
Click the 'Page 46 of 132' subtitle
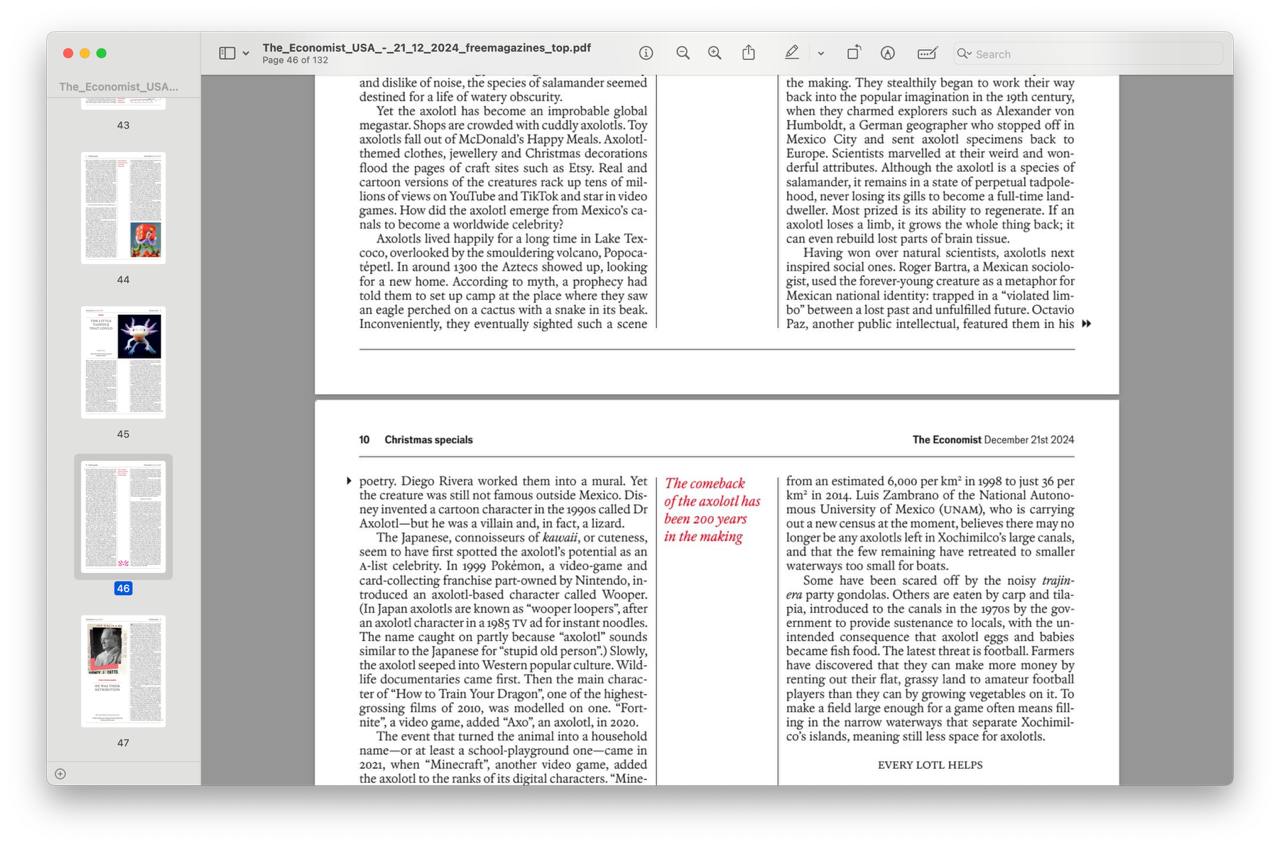(295, 61)
